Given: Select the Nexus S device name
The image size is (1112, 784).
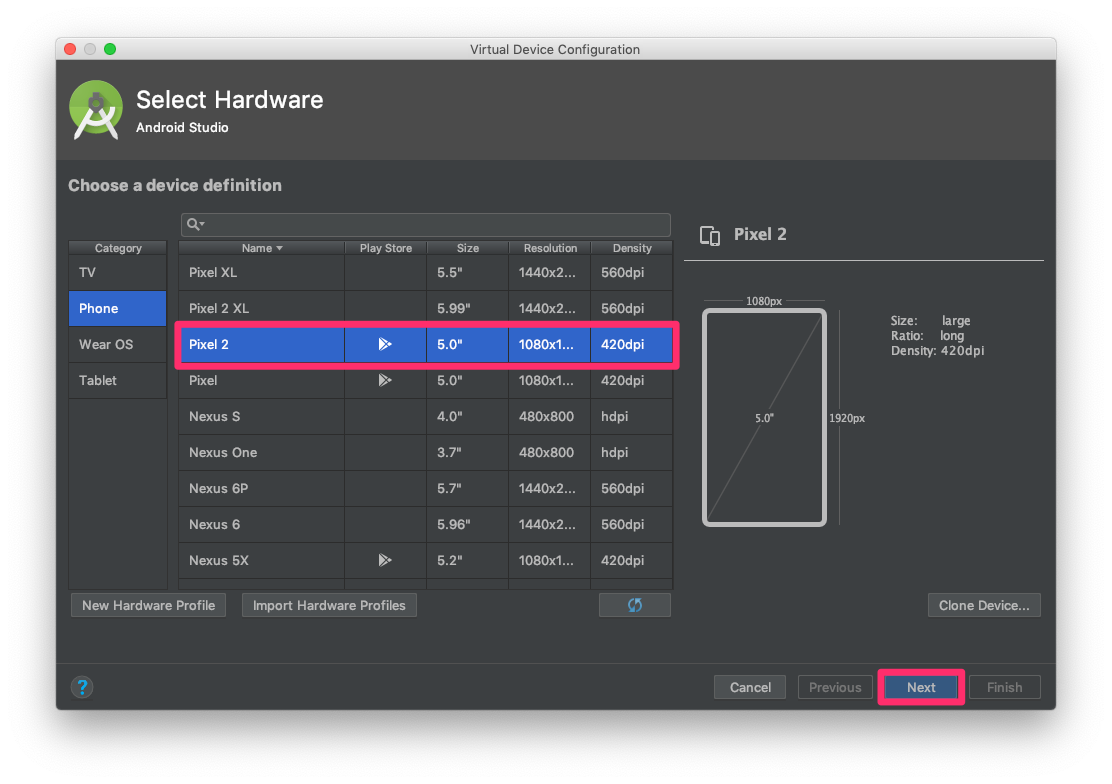Looking at the screenshot, I should click(x=214, y=416).
